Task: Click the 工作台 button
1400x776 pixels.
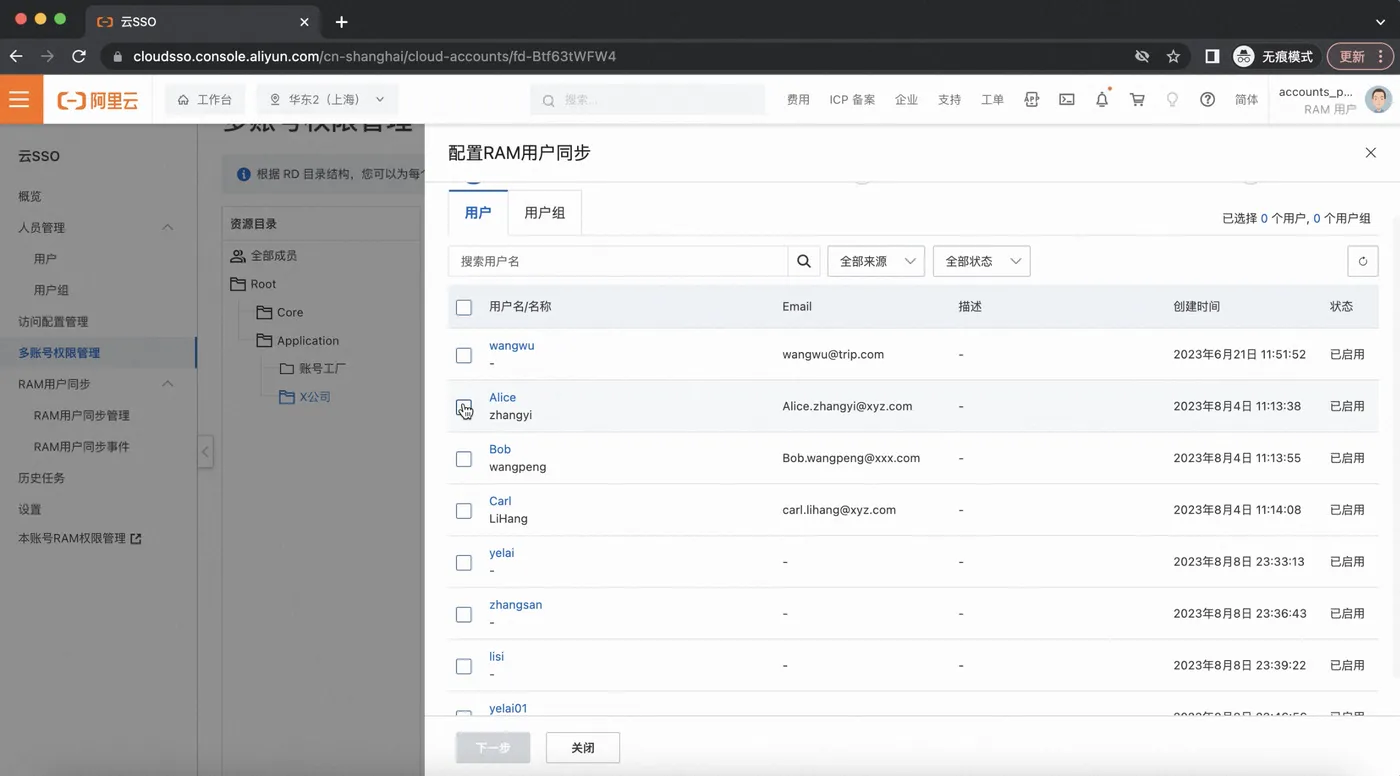Action: (x=205, y=100)
